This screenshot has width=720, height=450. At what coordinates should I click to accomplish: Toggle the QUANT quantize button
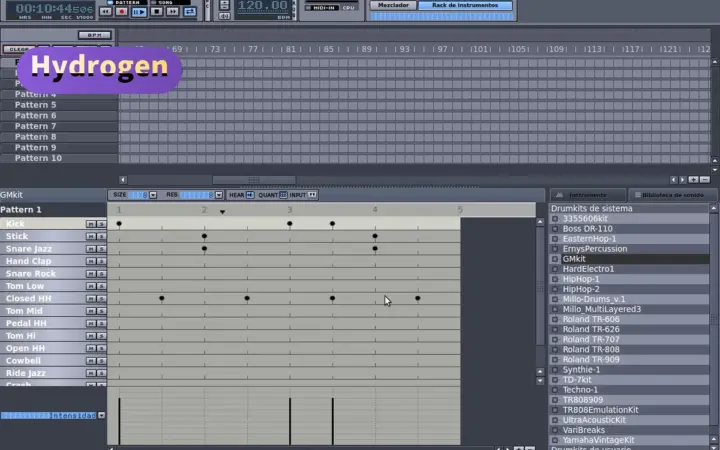283,195
